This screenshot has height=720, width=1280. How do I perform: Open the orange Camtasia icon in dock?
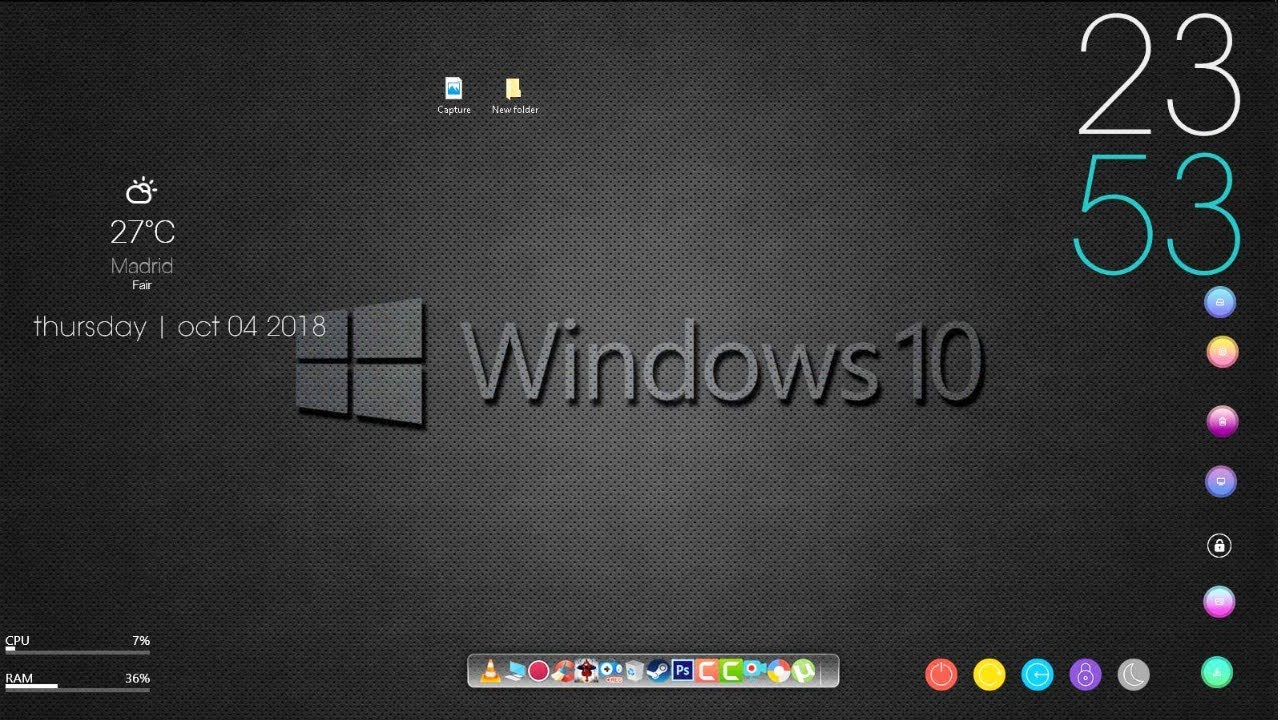coord(707,671)
